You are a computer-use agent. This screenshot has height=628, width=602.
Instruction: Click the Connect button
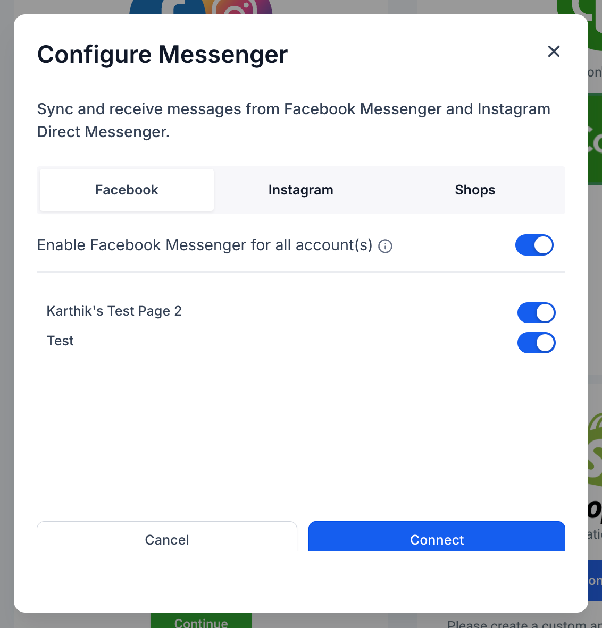coord(437,537)
